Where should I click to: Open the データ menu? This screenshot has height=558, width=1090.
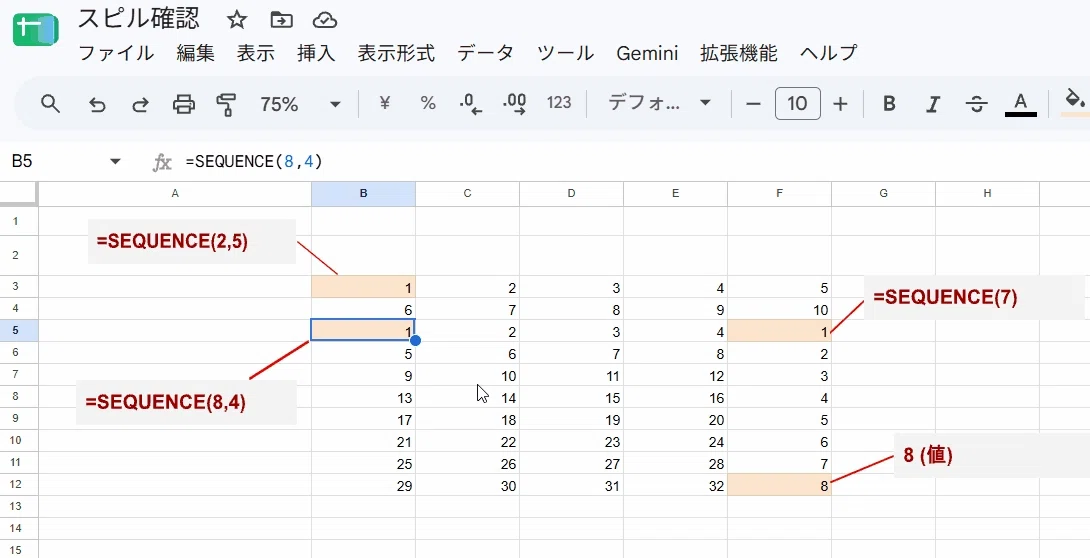[486, 53]
